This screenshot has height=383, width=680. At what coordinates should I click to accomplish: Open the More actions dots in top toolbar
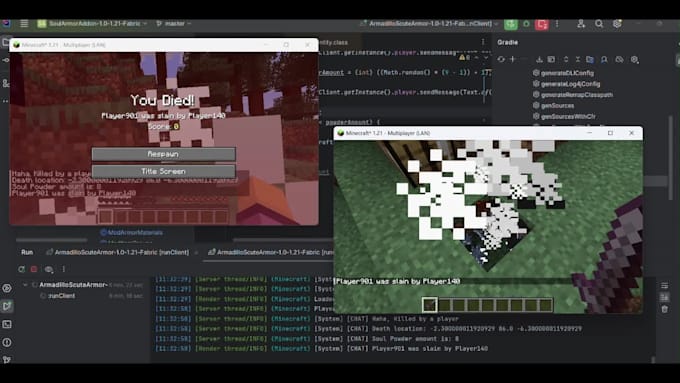coord(557,24)
